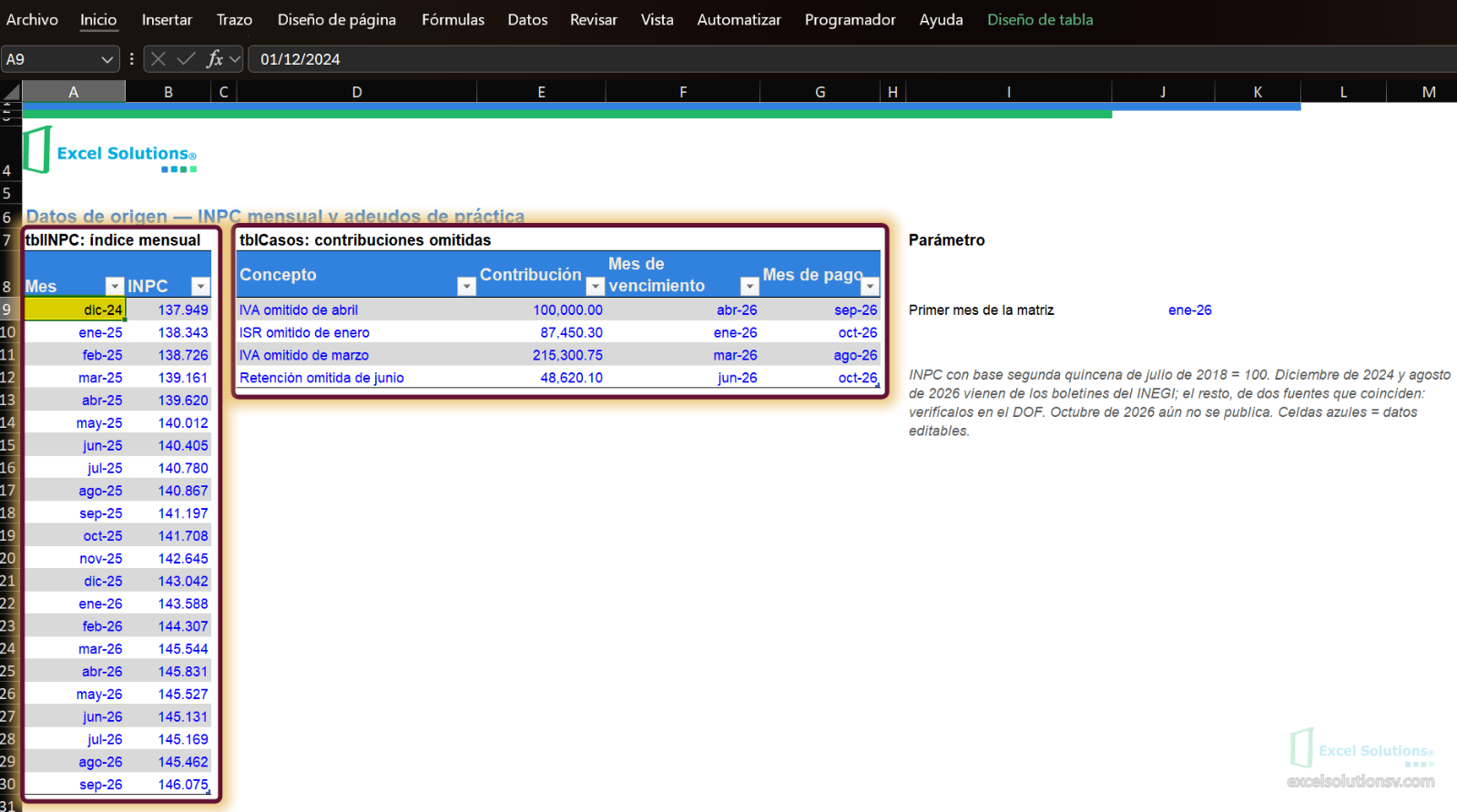Open the Concepto filter dropdown
This screenshot has width=1457, height=812.
pyautogui.click(x=466, y=286)
